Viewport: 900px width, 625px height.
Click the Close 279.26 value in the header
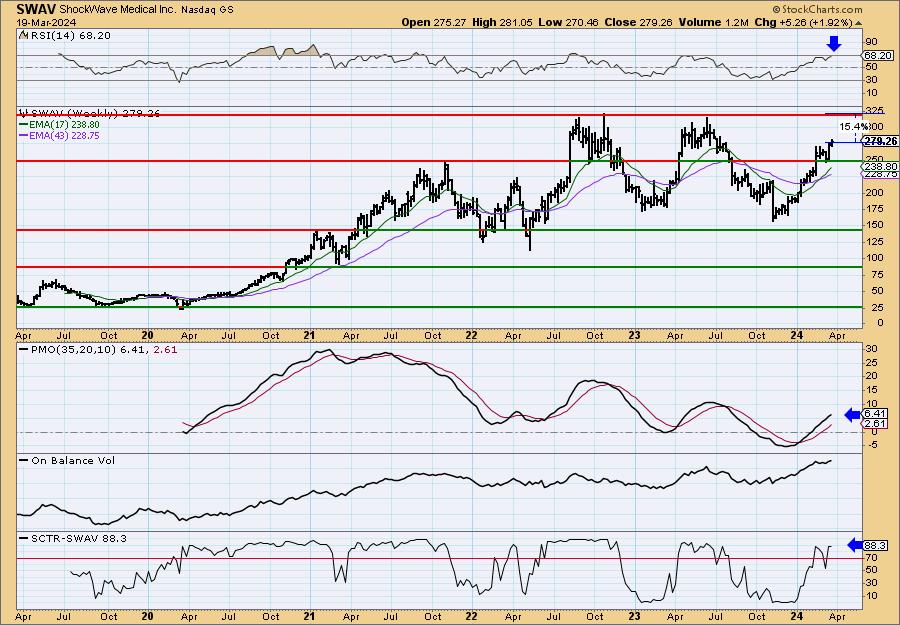point(638,22)
